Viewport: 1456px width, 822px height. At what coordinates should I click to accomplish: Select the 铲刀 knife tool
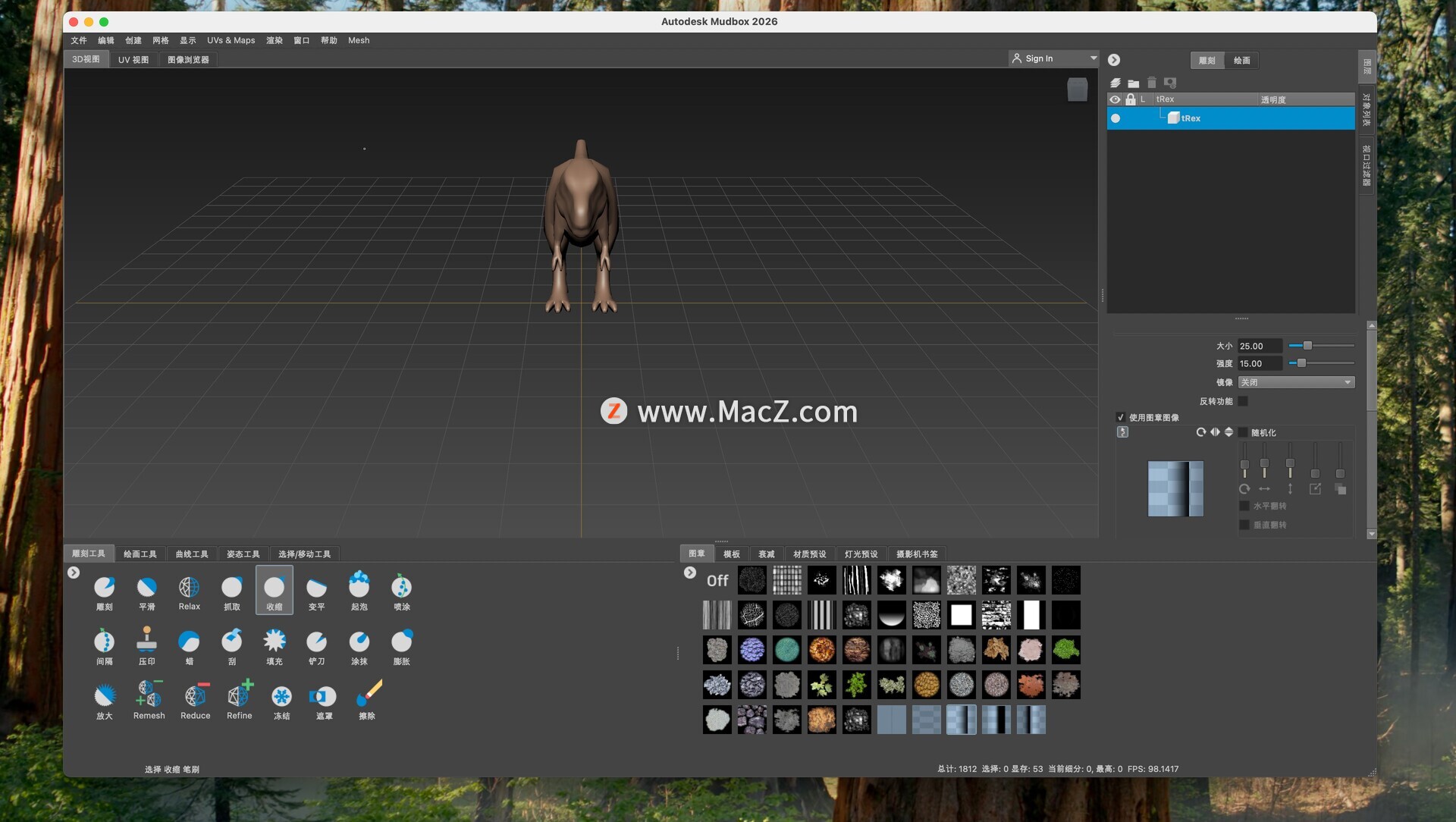click(x=317, y=647)
